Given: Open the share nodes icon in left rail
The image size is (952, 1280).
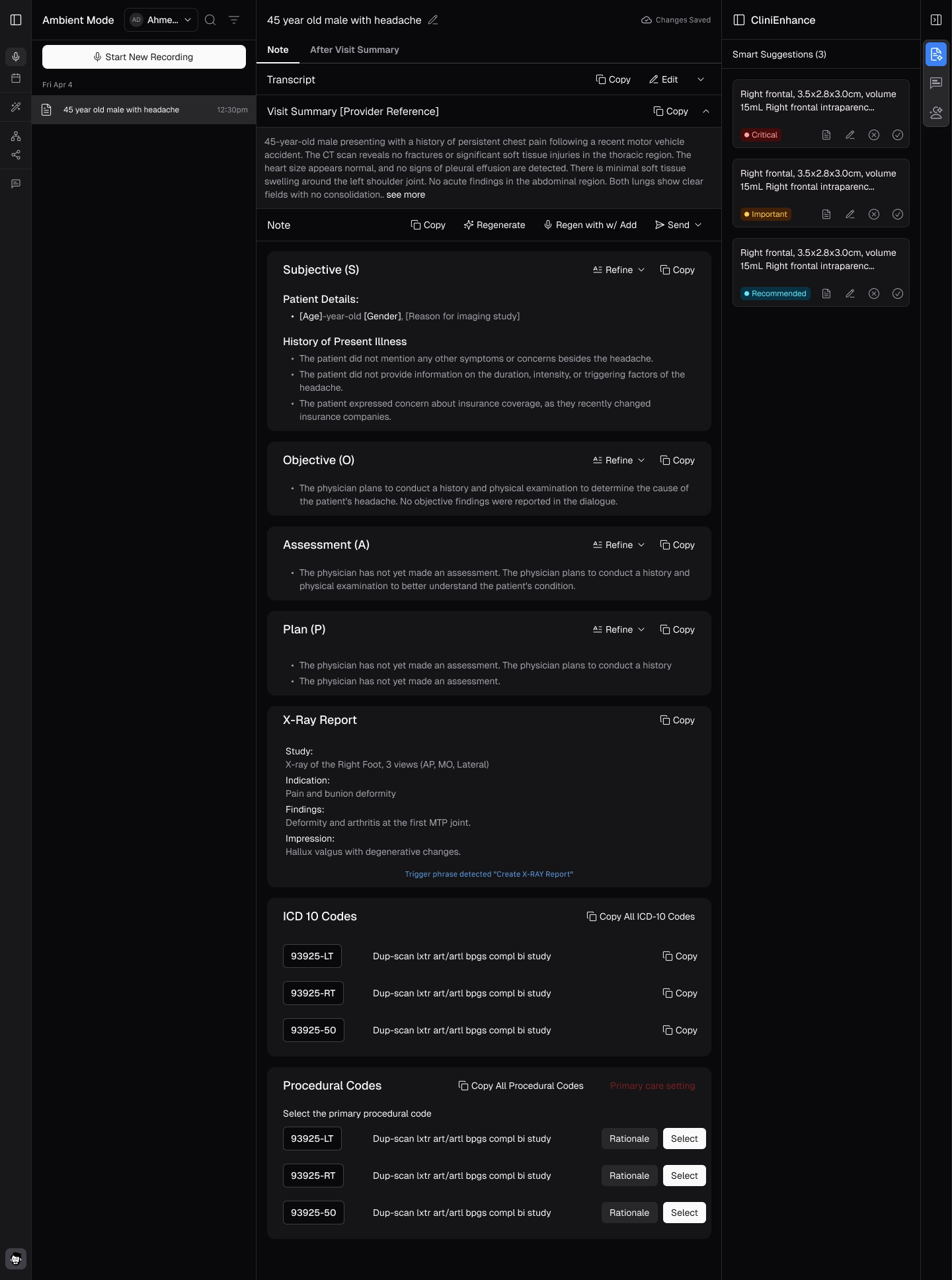Looking at the screenshot, I should 16,155.
